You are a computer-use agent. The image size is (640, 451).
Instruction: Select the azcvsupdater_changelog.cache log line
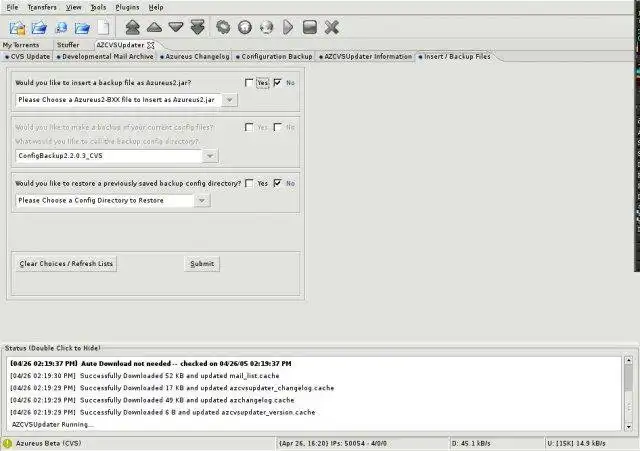tap(172, 388)
